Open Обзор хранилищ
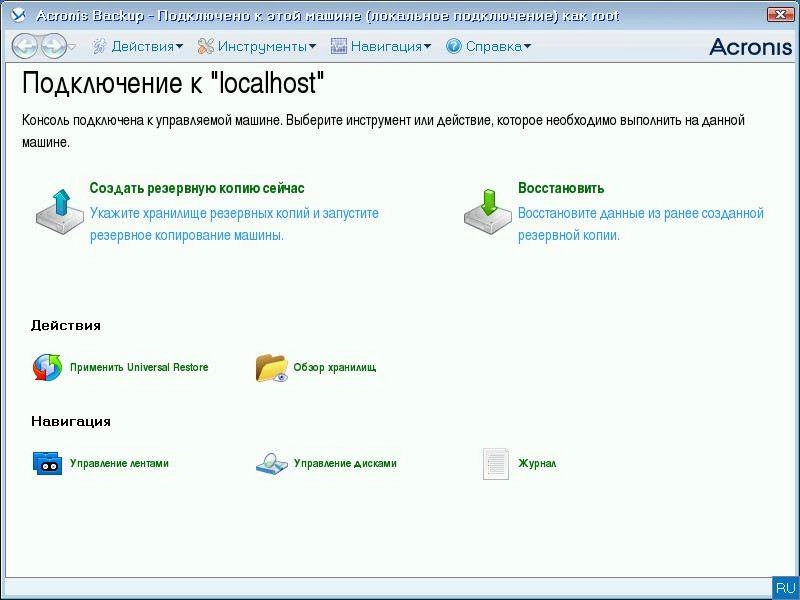 point(335,367)
